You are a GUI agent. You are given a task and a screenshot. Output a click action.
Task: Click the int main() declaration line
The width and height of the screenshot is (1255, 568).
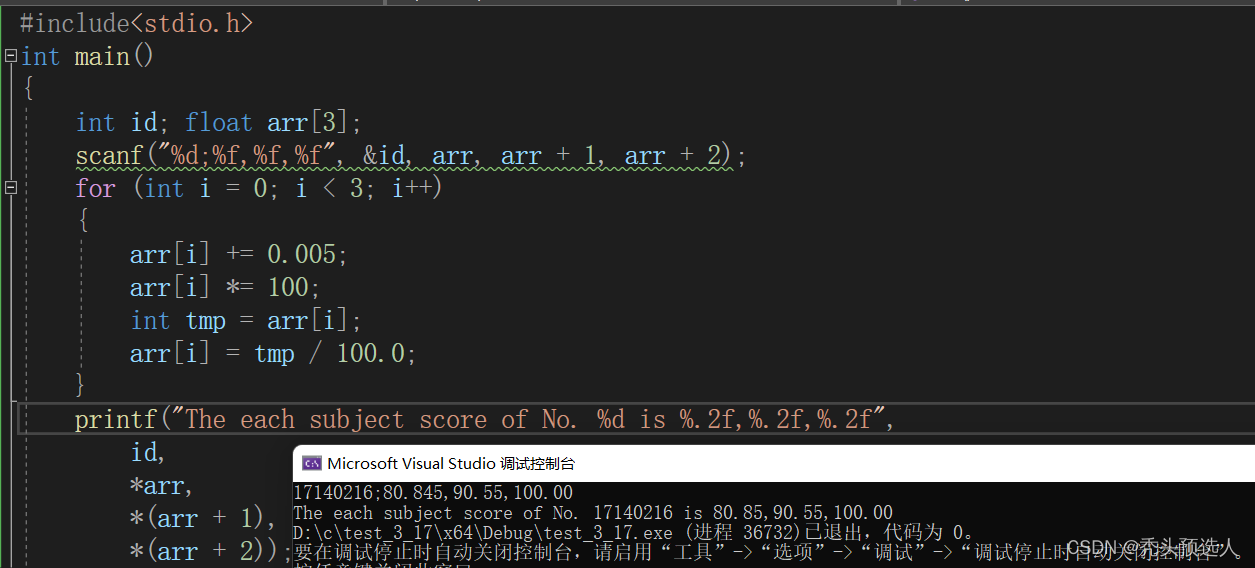pyautogui.click(x=88, y=56)
